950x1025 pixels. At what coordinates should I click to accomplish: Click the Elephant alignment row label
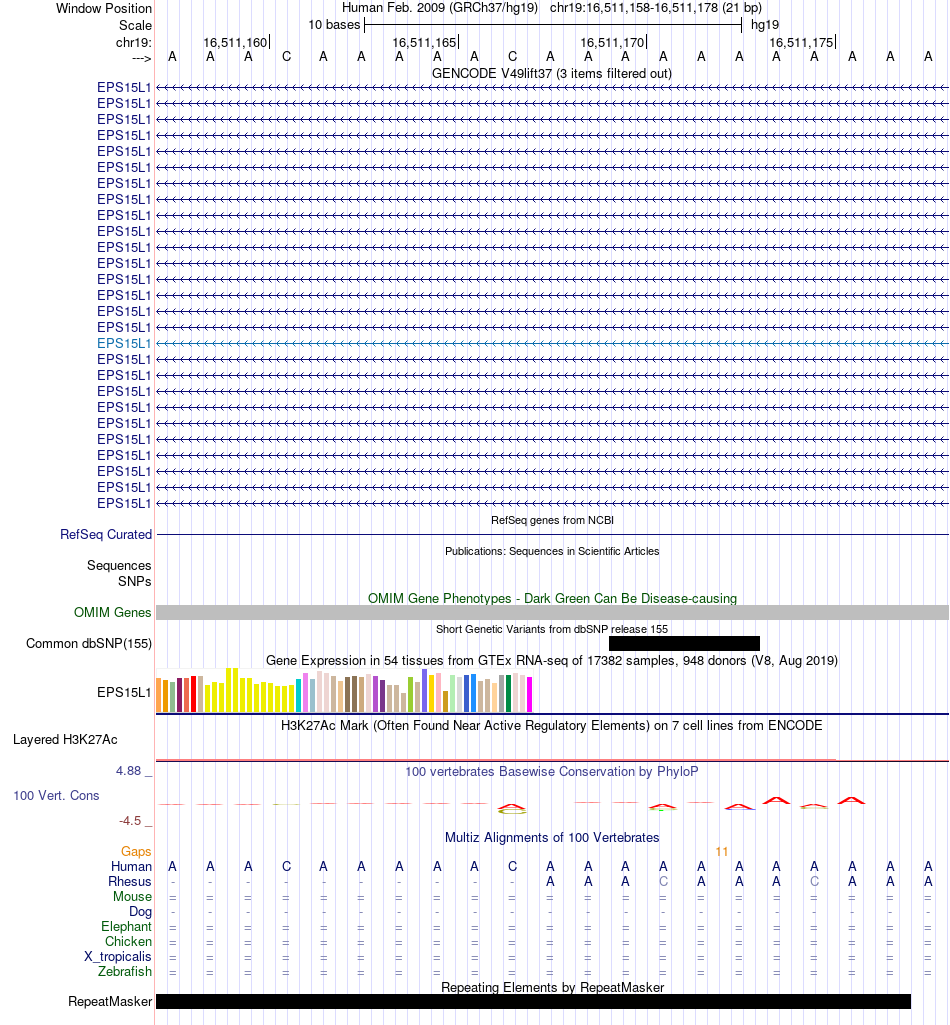(126, 926)
